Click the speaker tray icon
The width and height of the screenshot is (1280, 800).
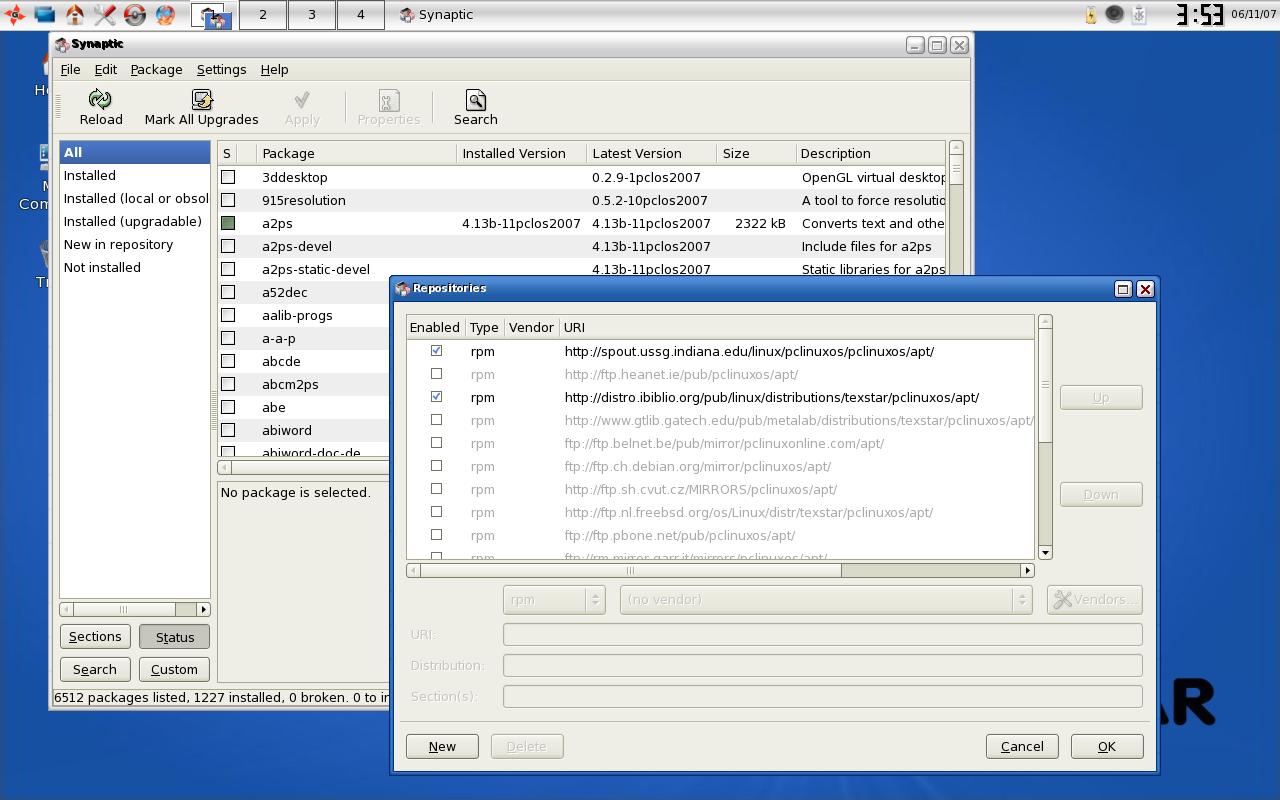1114,14
